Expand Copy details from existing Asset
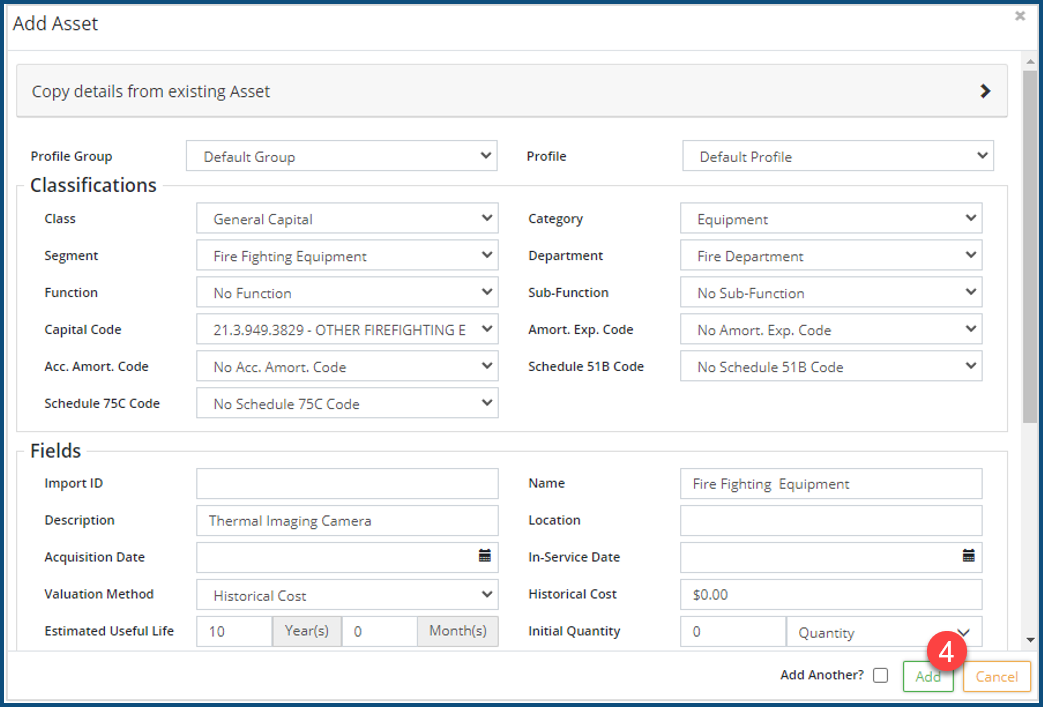 [984, 91]
